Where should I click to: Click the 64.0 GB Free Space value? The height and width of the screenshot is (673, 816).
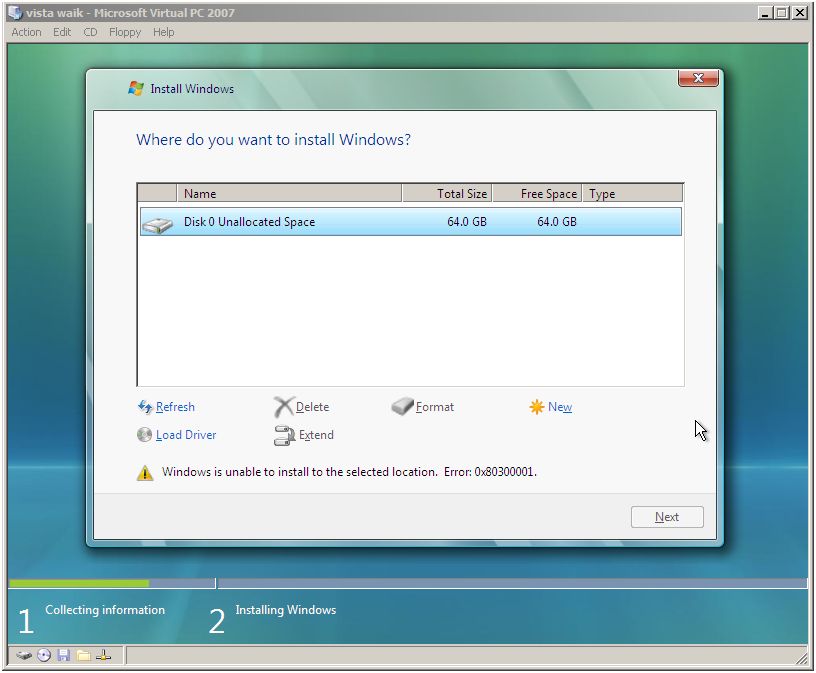[557, 222]
